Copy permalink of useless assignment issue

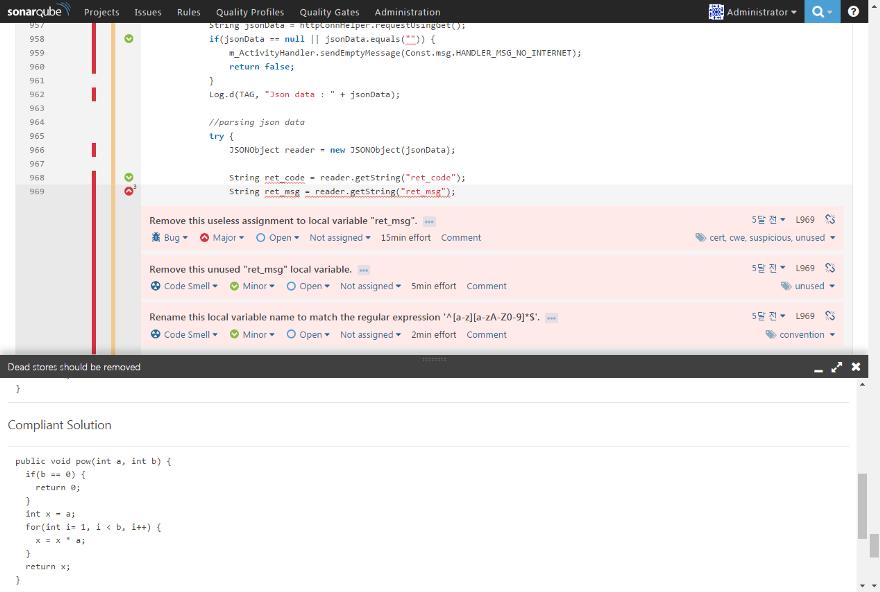[830, 219]
